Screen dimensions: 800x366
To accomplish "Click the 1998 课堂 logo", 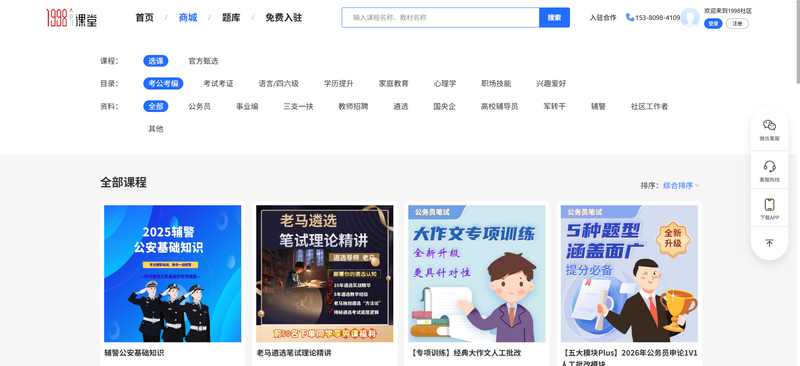I will click(x=71, y=18).
